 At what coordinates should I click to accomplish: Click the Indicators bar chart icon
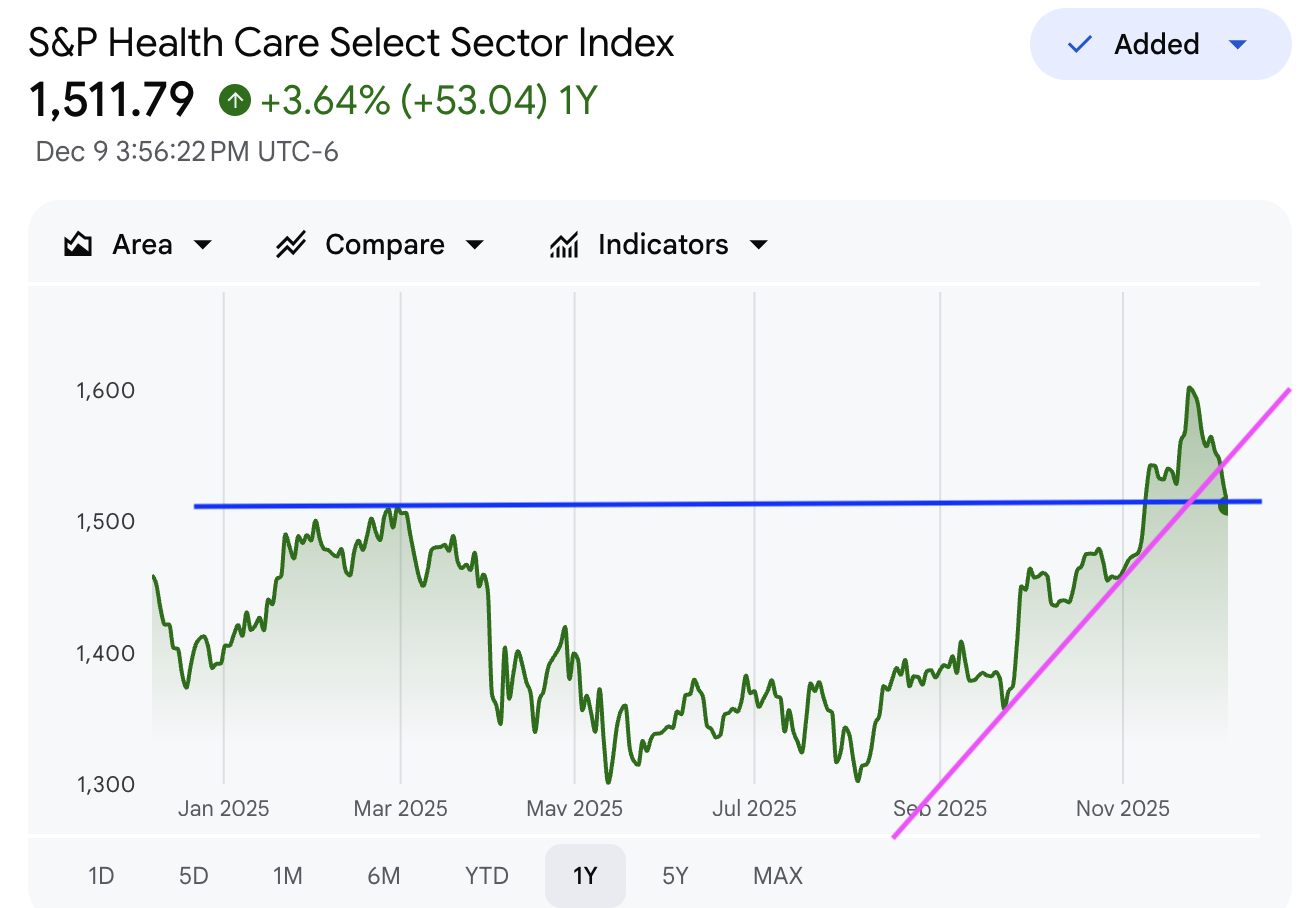pos(565,245)
